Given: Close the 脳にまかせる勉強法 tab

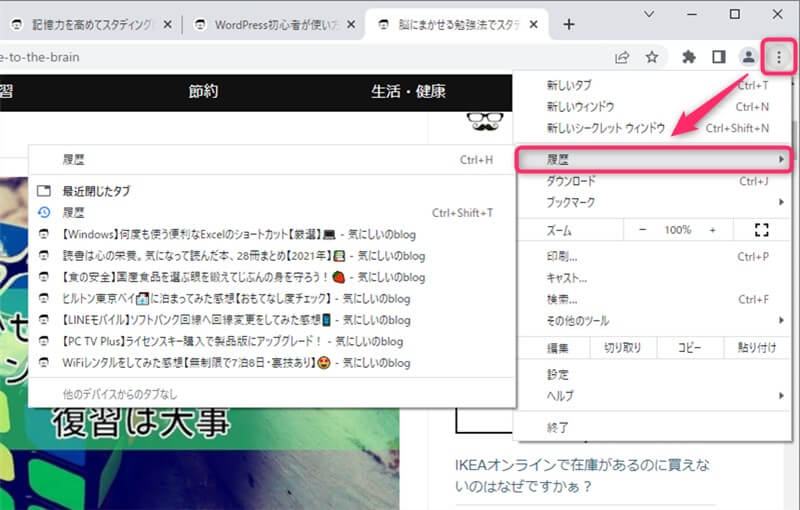Looking at the screenshot, I should tap(534, 24).
